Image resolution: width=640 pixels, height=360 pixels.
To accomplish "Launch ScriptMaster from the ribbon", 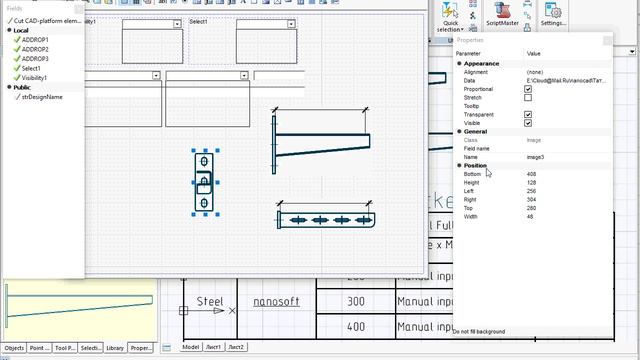I will [502, 14].
